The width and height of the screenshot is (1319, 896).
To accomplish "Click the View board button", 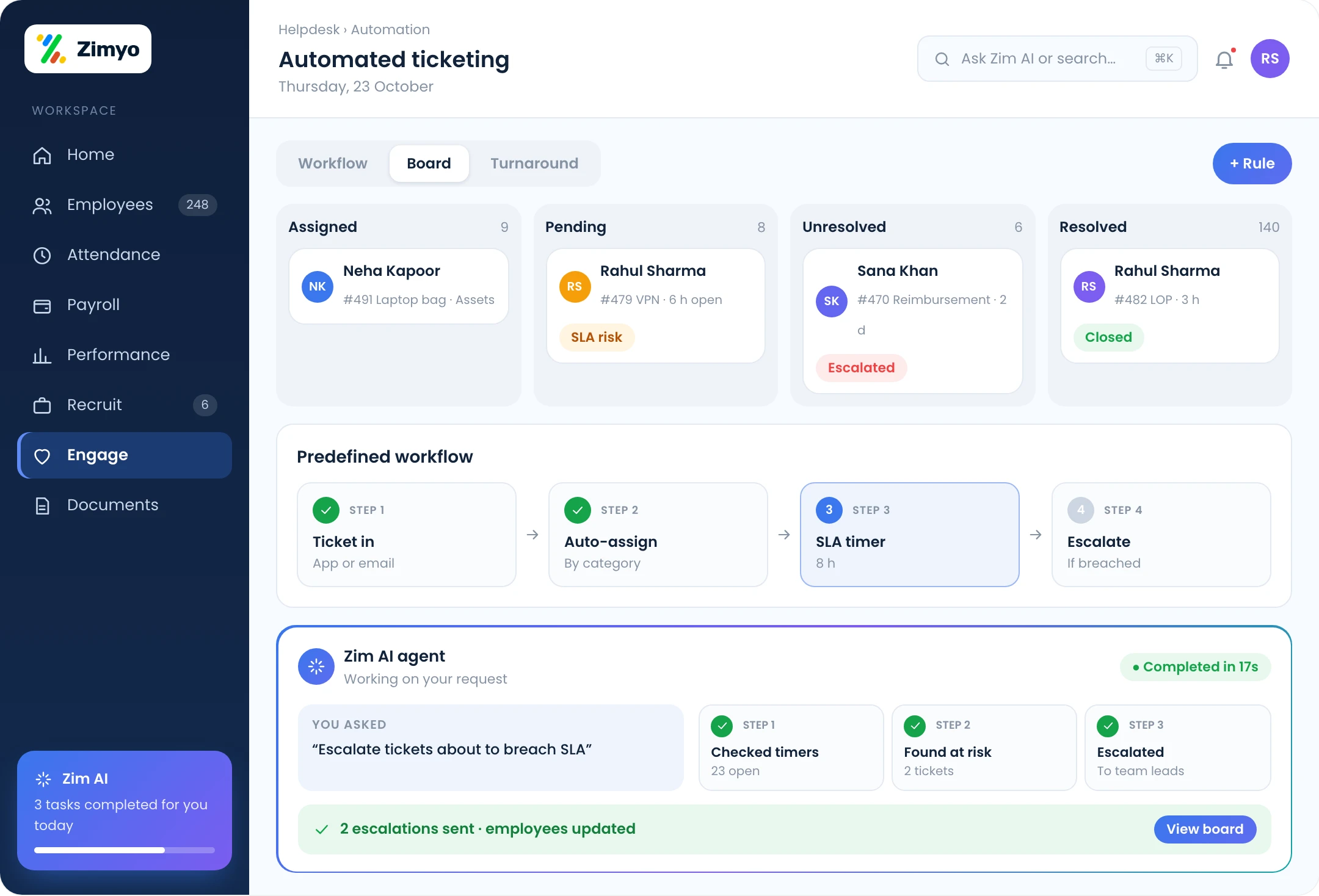I will (1205, 829).
